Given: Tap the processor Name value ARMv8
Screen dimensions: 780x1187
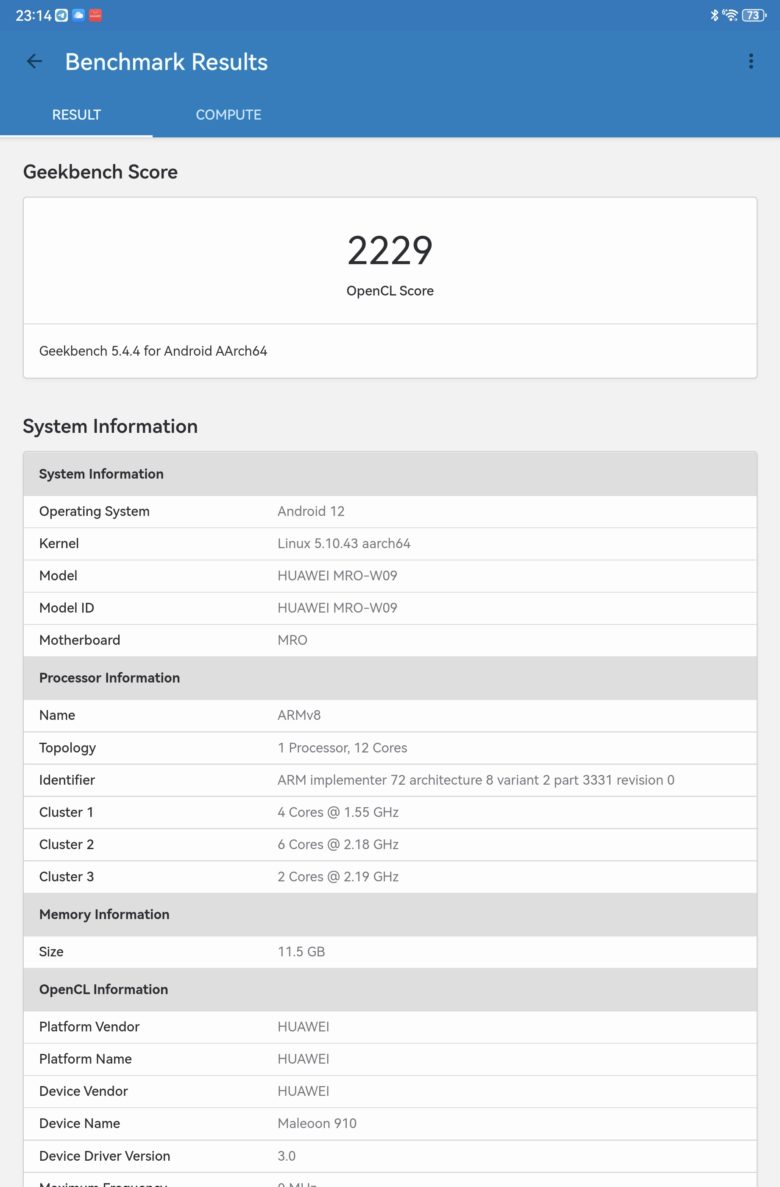Looking at the screenshot, I should [x=299, y=715].
